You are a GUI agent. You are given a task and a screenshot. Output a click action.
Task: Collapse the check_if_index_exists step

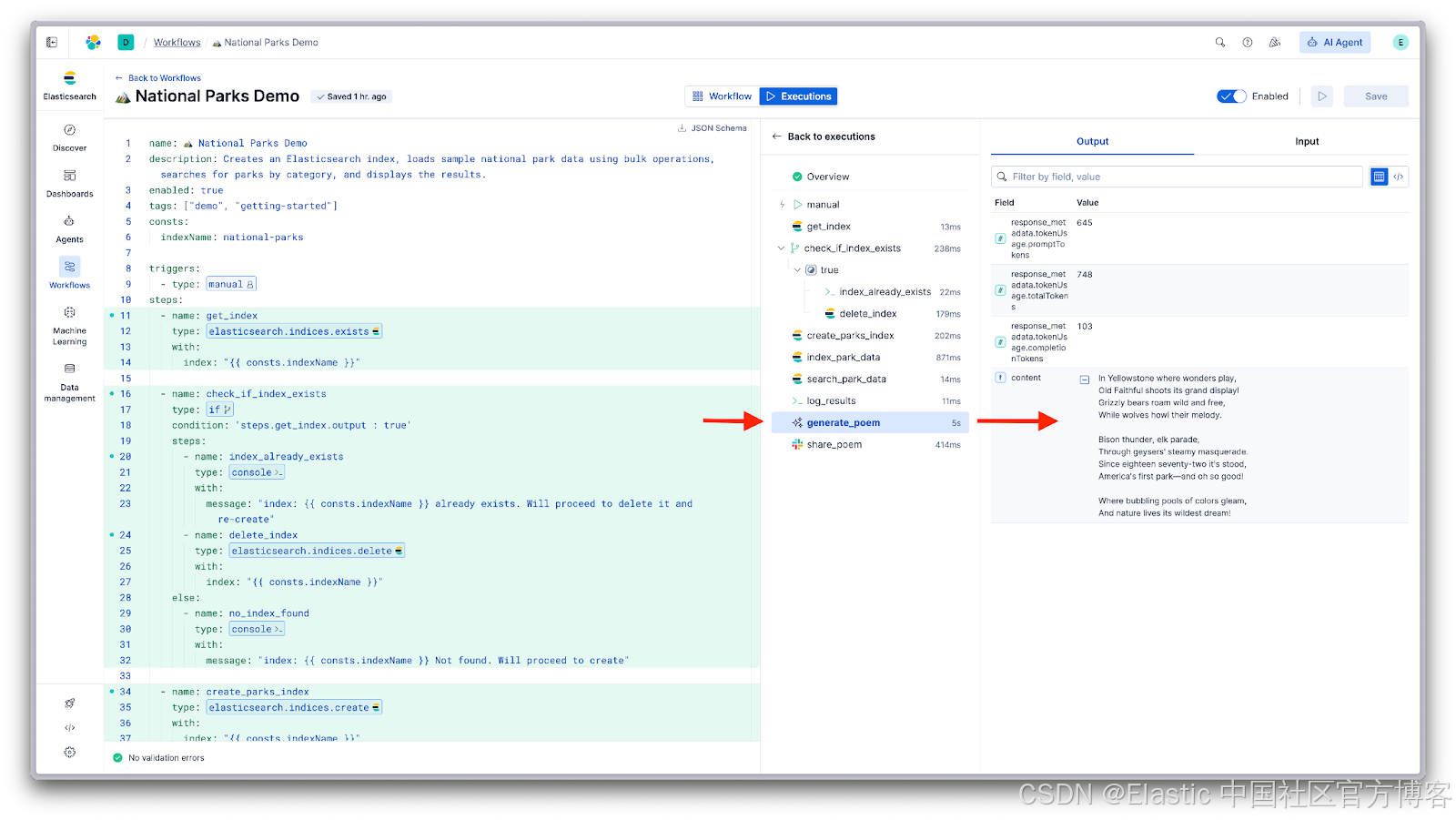[781, 248]
